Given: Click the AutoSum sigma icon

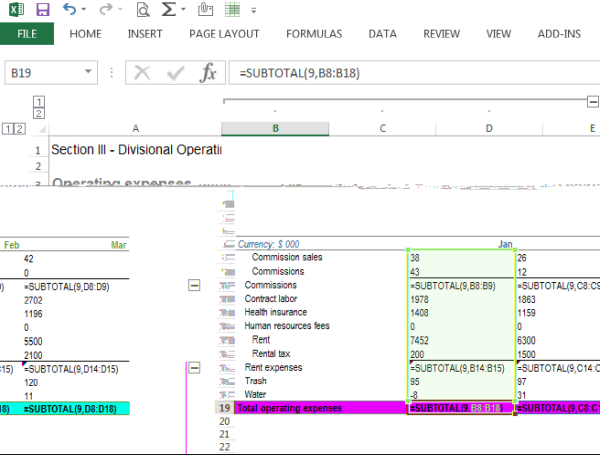Looking at the screenshot, I should (168, 11).
